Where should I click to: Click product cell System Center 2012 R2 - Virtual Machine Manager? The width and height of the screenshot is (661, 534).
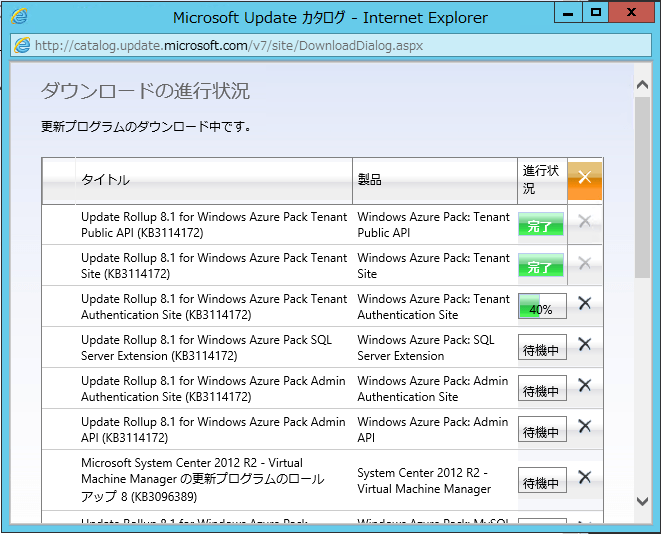click(424, 480)
